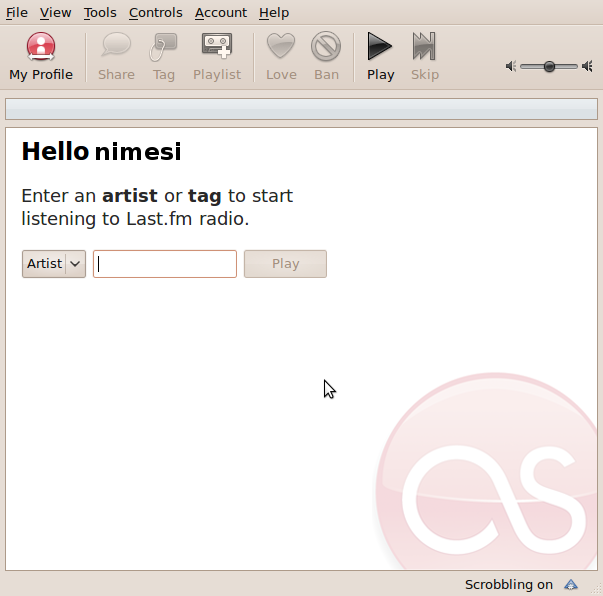Viewport: 603px width, 596px height.
Task: Open the Account menu
Action: click(221, 13)
